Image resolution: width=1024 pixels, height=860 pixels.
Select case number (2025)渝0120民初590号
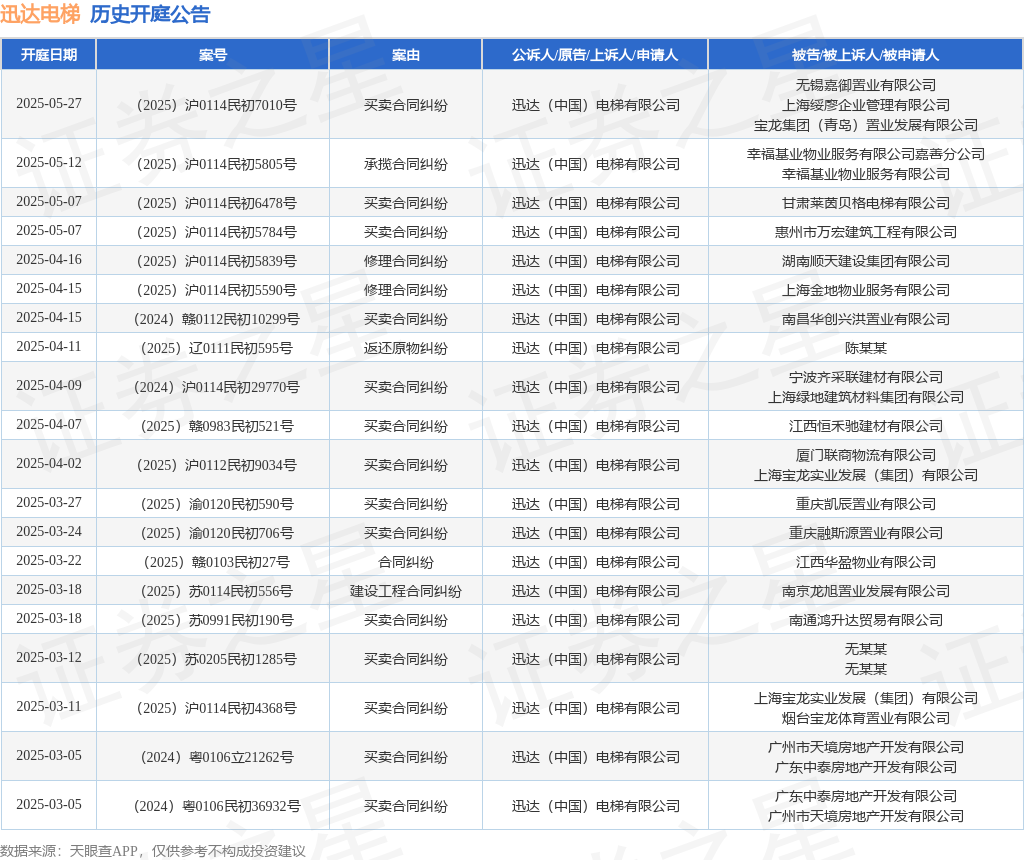[x=216, y=504]
